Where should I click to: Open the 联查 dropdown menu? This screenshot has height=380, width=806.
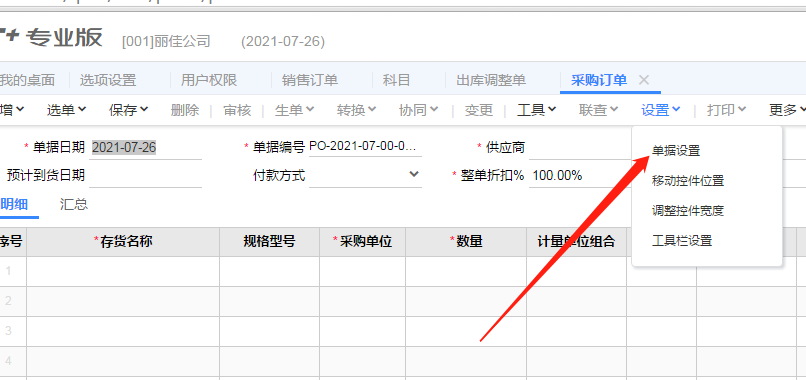pos(598,110)
